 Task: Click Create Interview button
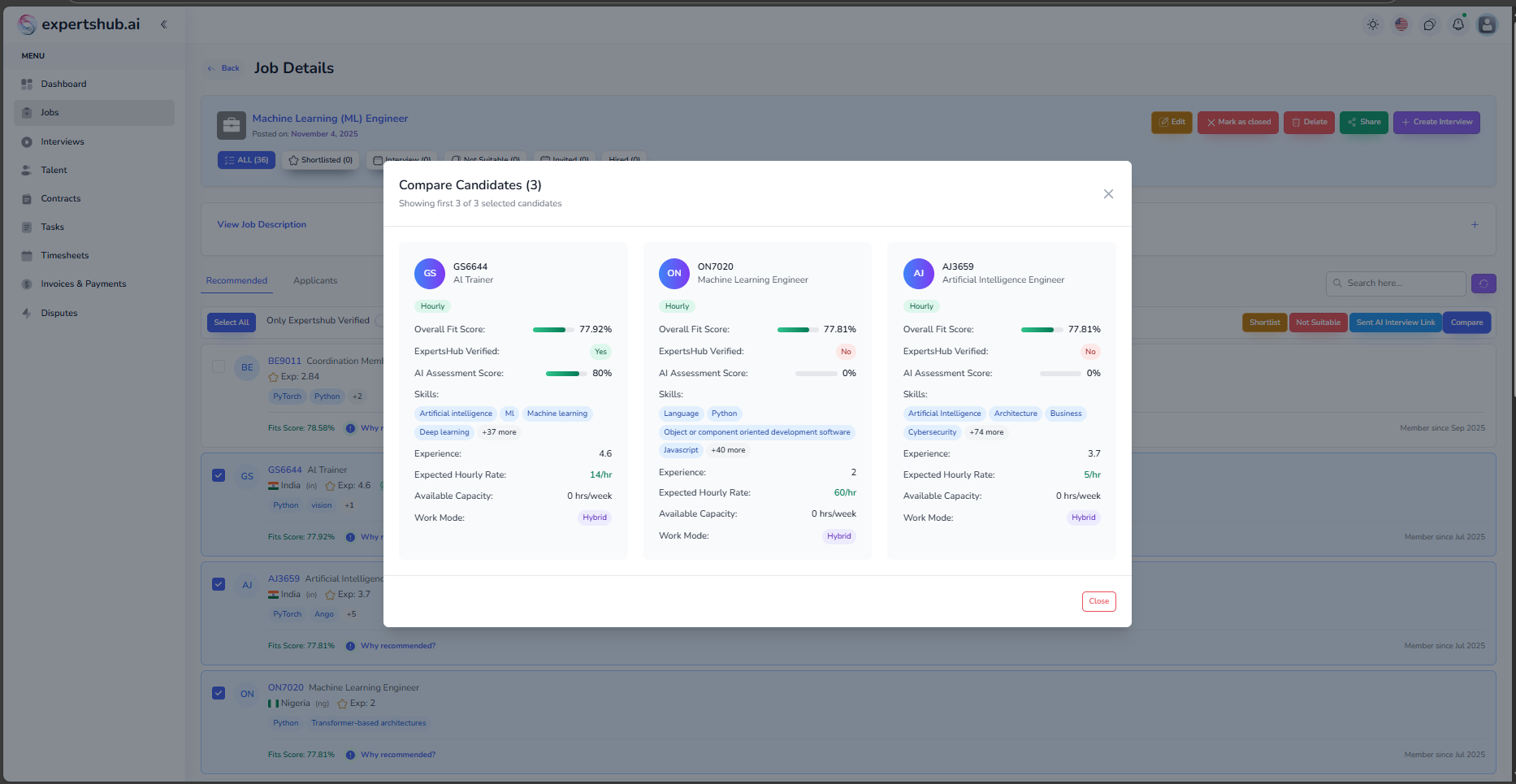(1436, 123)
